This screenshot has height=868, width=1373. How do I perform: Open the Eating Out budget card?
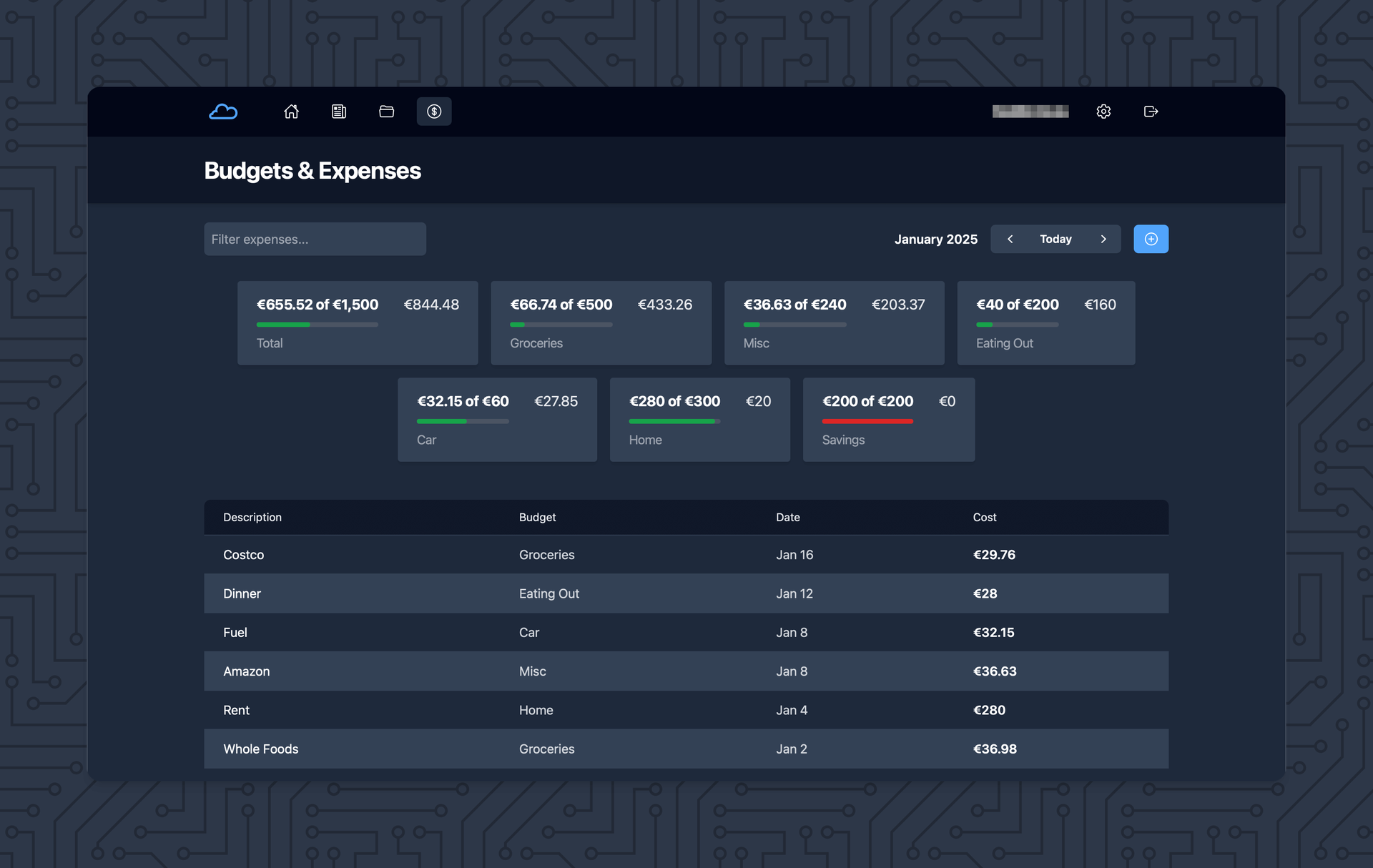tap(1045, 323)
